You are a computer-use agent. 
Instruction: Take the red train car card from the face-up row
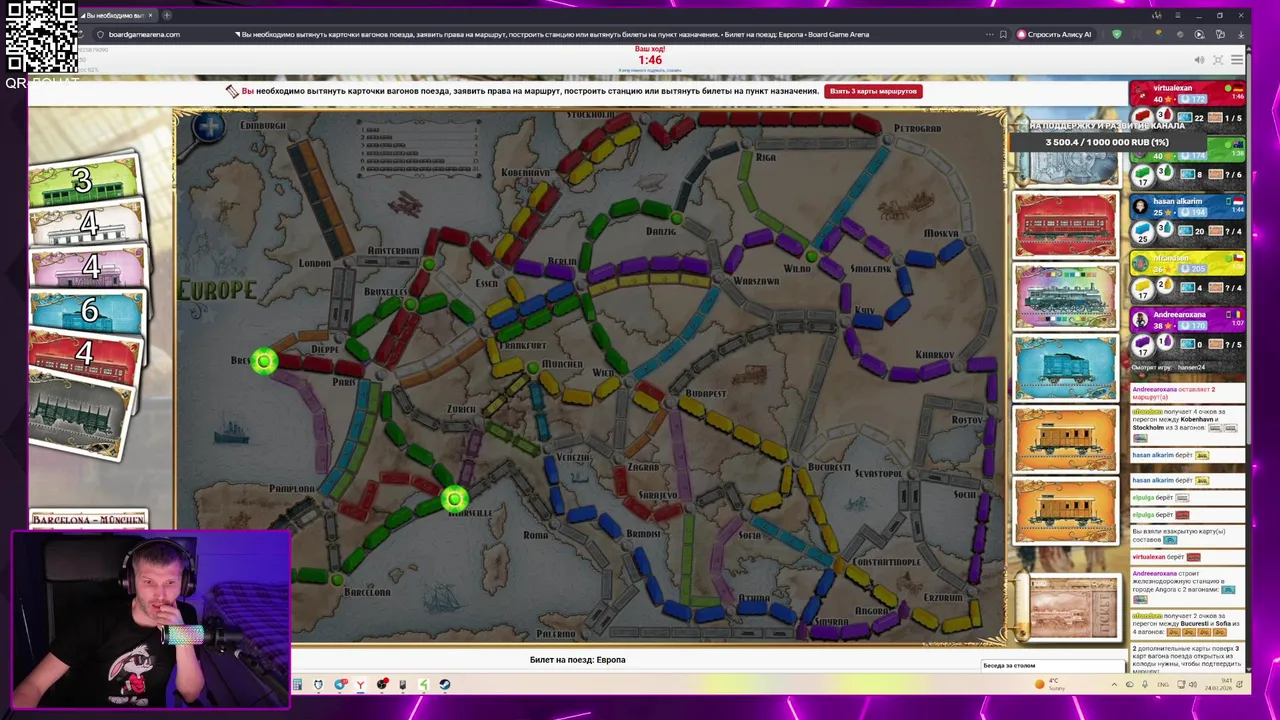(1066, 225)
